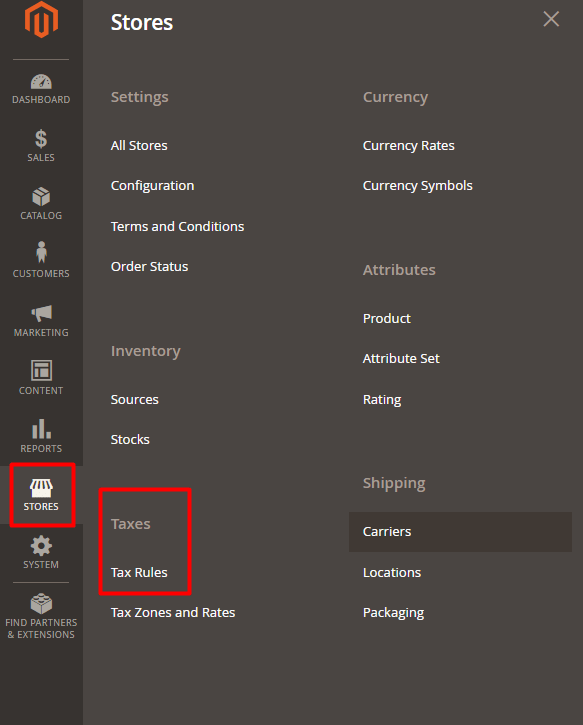
Task: Open Find Partners & Extensions icon
Action: (x=41, y=603)
